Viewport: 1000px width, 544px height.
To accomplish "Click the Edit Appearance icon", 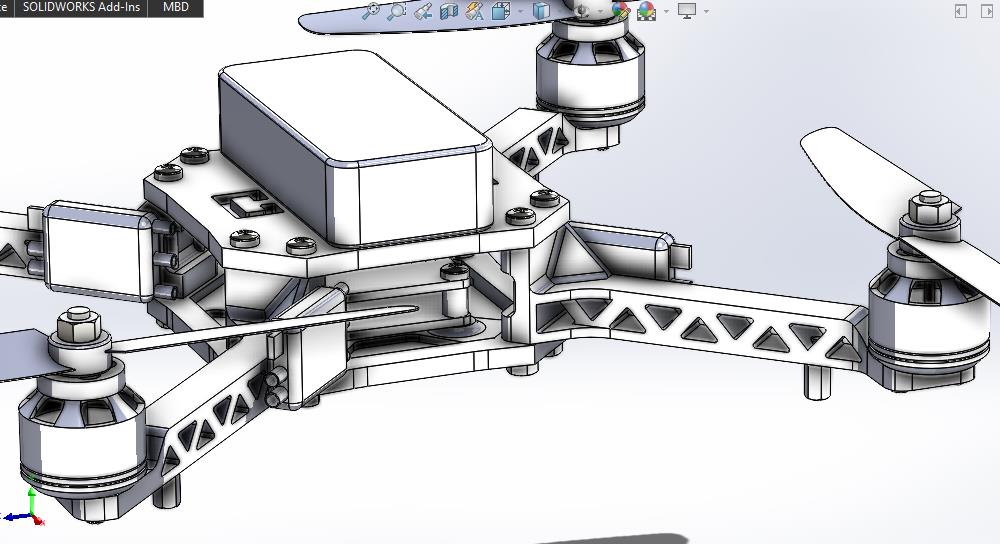I will click(621, 11).
